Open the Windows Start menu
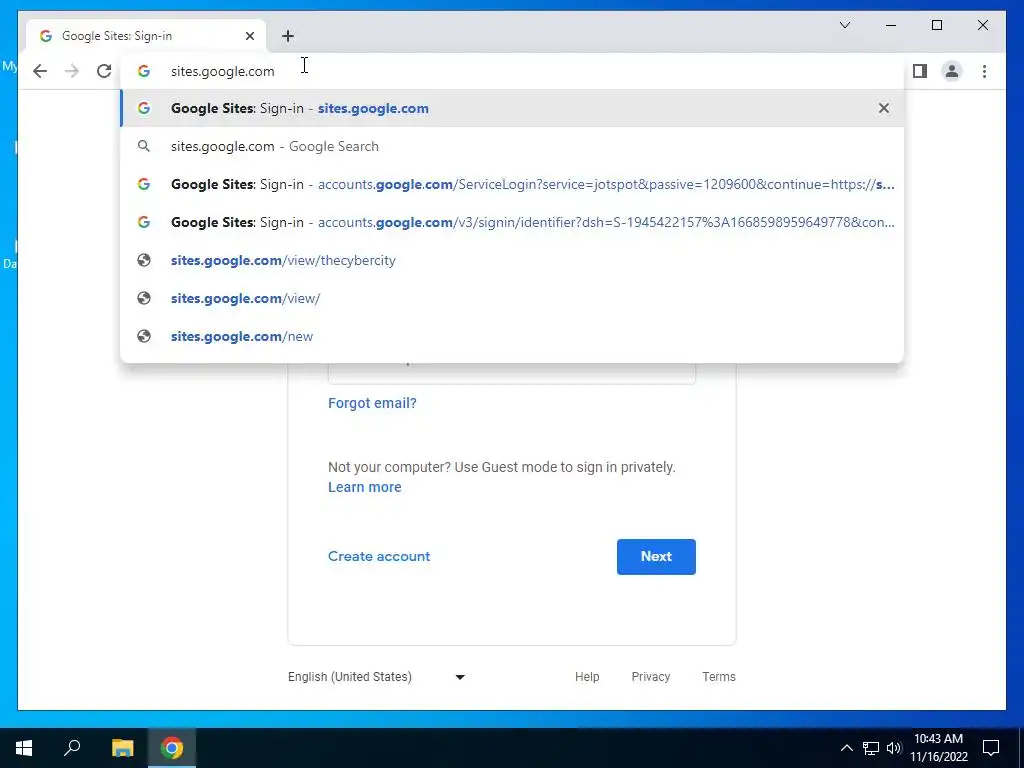The height and width of the screenshot is (768, 1024). tap(24, 748)
